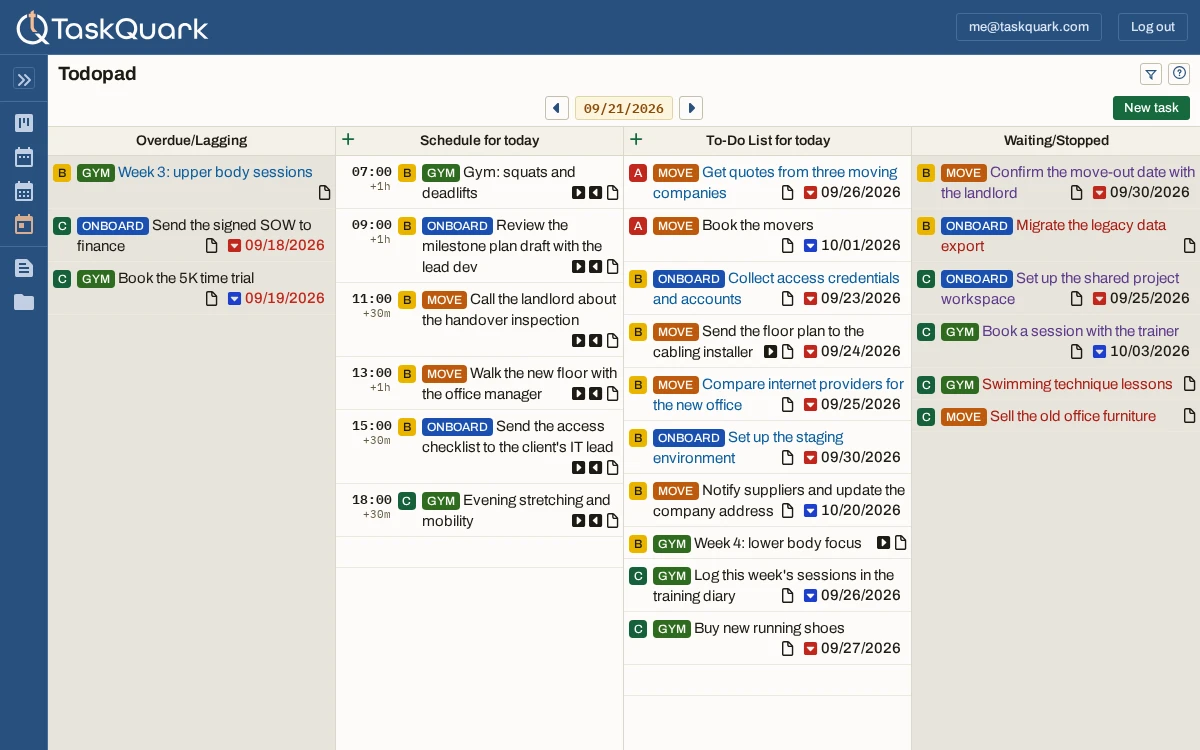The image size is (1200, 750).
Task: Open the due-date dropdown for 09/23/2026
Action: click(x=810, y=299)
